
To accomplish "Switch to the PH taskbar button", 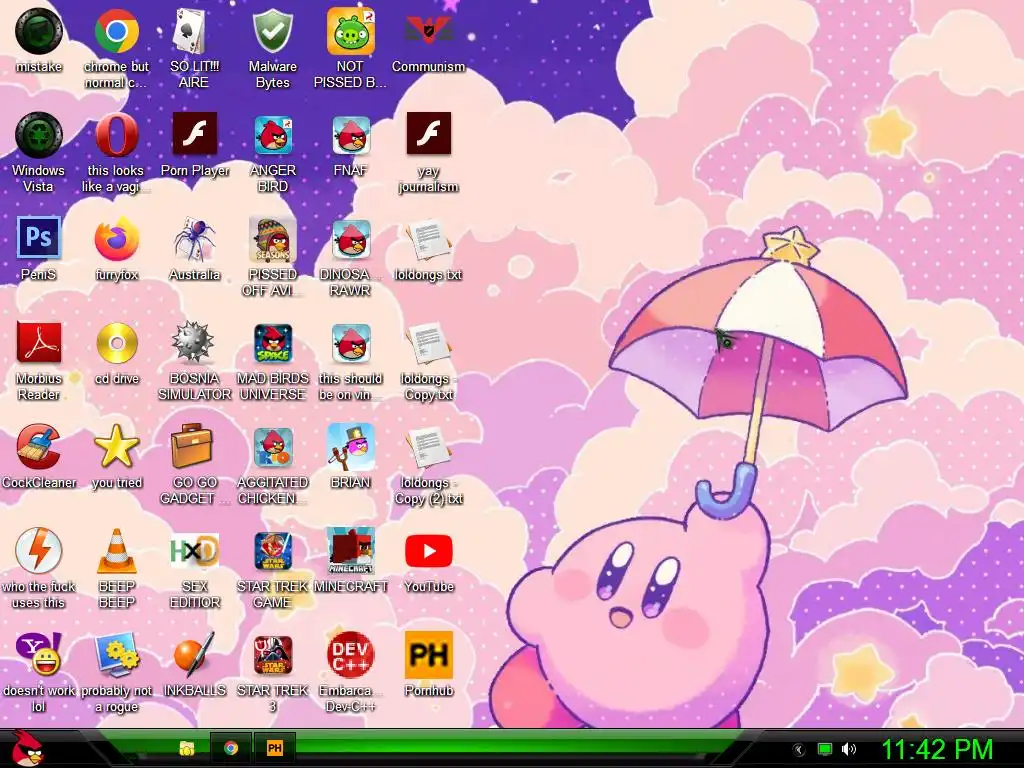I will [x=274, y=748].
